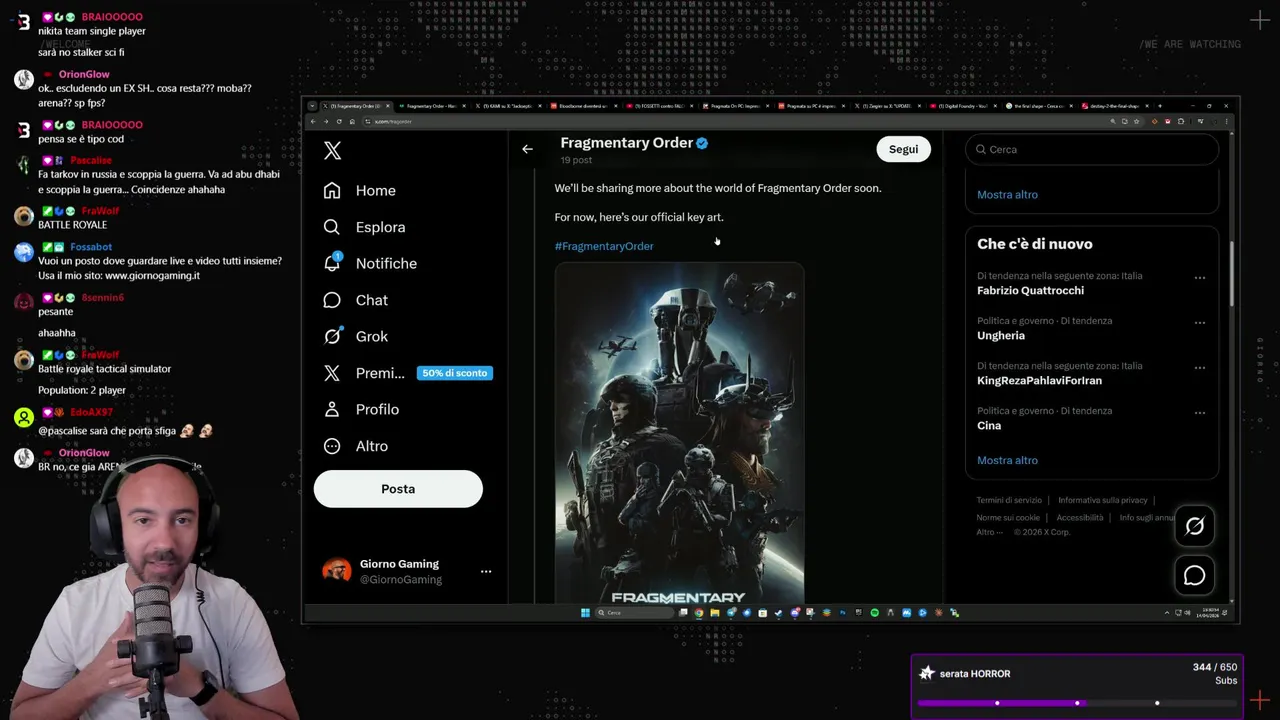Open Norme sui cookie footer link
The image size is (1280, 720).
pos(1008,517)
